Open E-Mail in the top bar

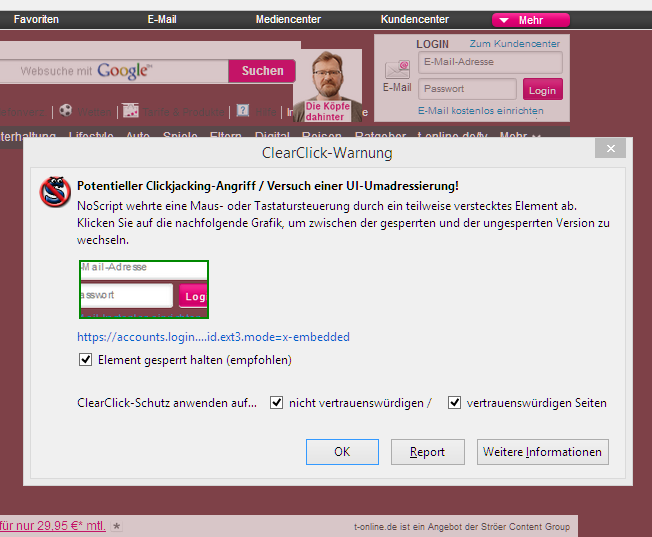pyautogui.click(x=162, y=19)
